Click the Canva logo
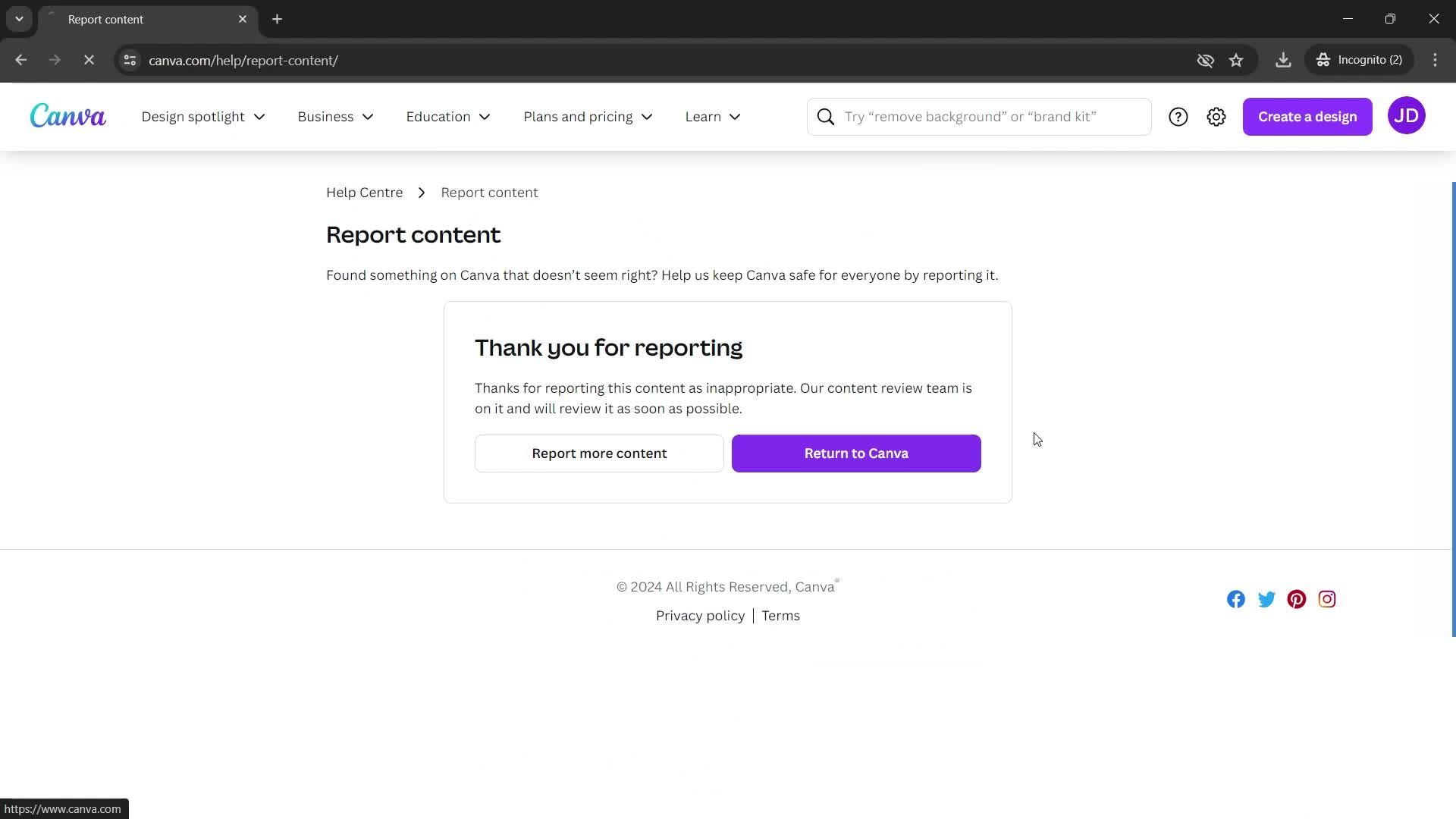This screenshot has height=819, width=1456. (67, 116)
